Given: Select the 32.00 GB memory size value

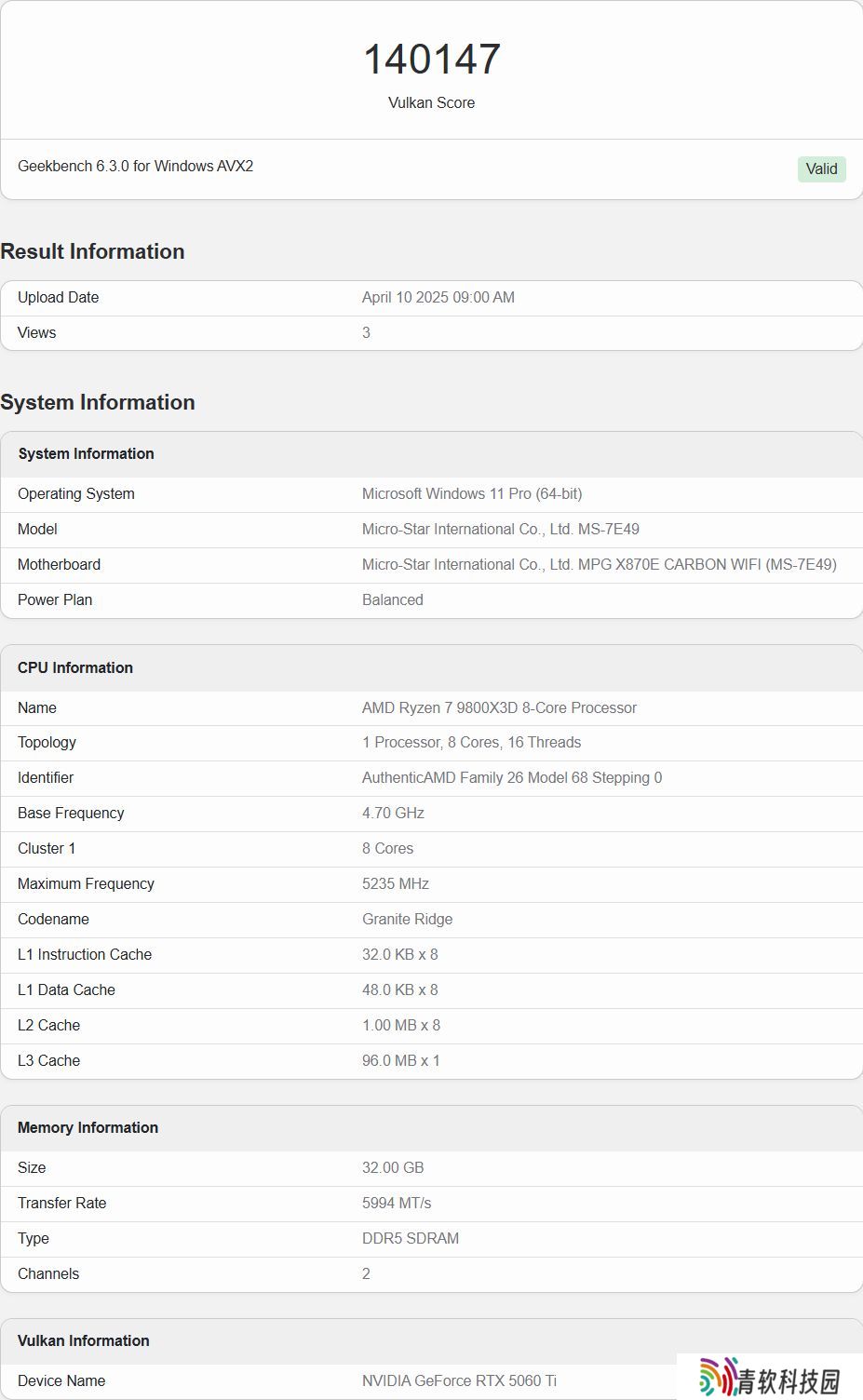Looking at the screenshot, I should (393, 1168).
